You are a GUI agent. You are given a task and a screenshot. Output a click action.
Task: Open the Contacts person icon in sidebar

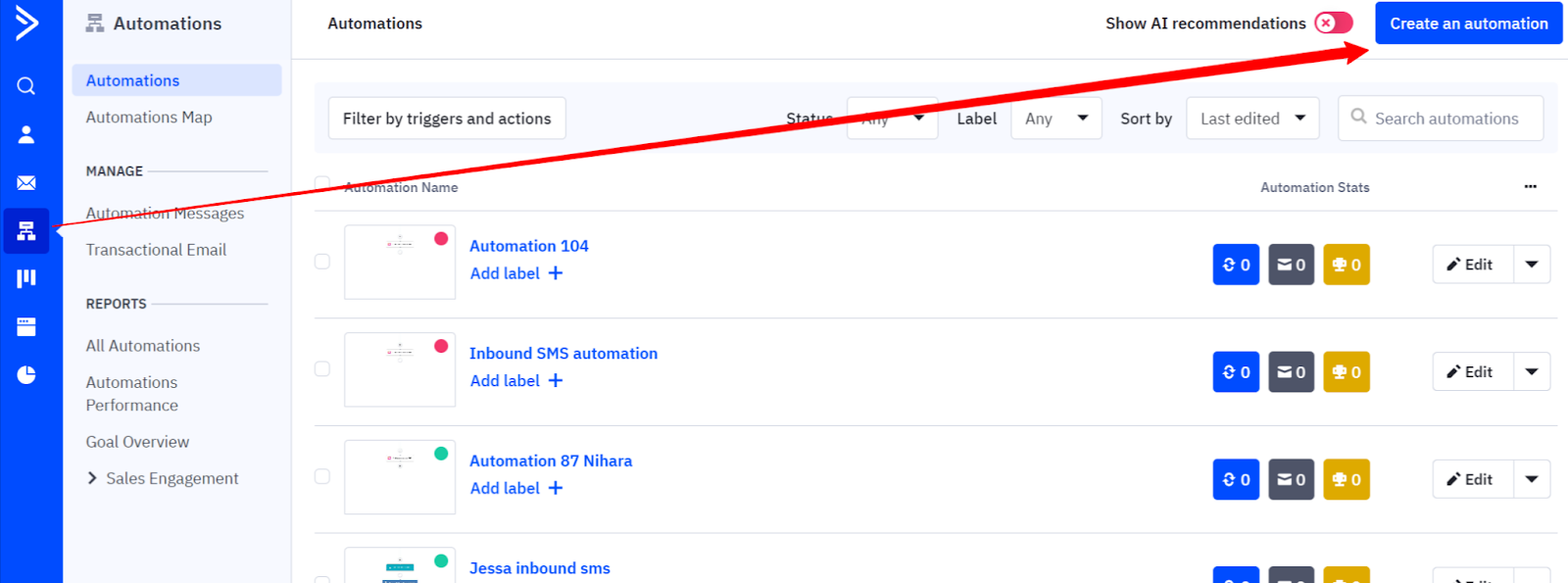coord(26,134)
